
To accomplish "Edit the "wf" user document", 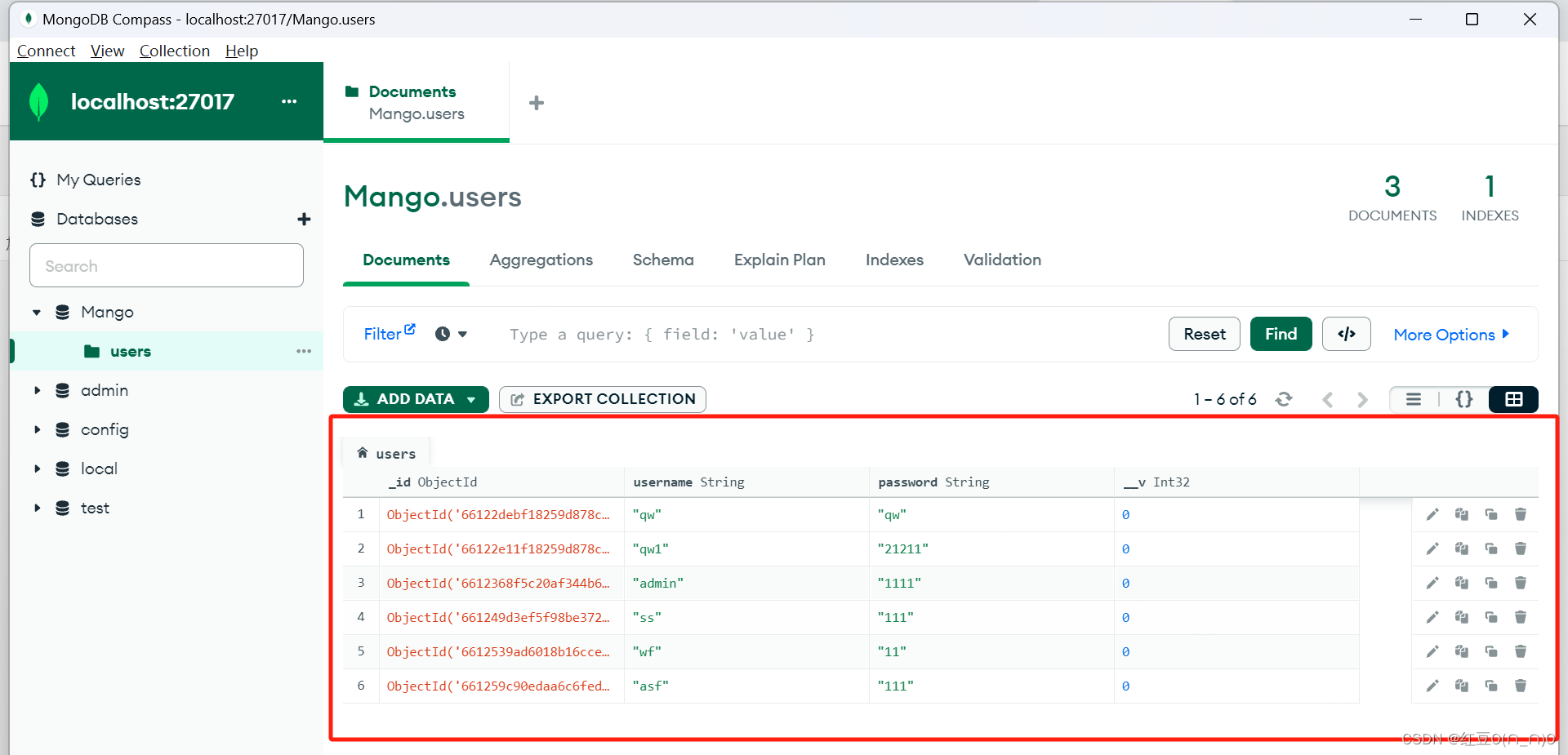I will (x=1432, y=651).
